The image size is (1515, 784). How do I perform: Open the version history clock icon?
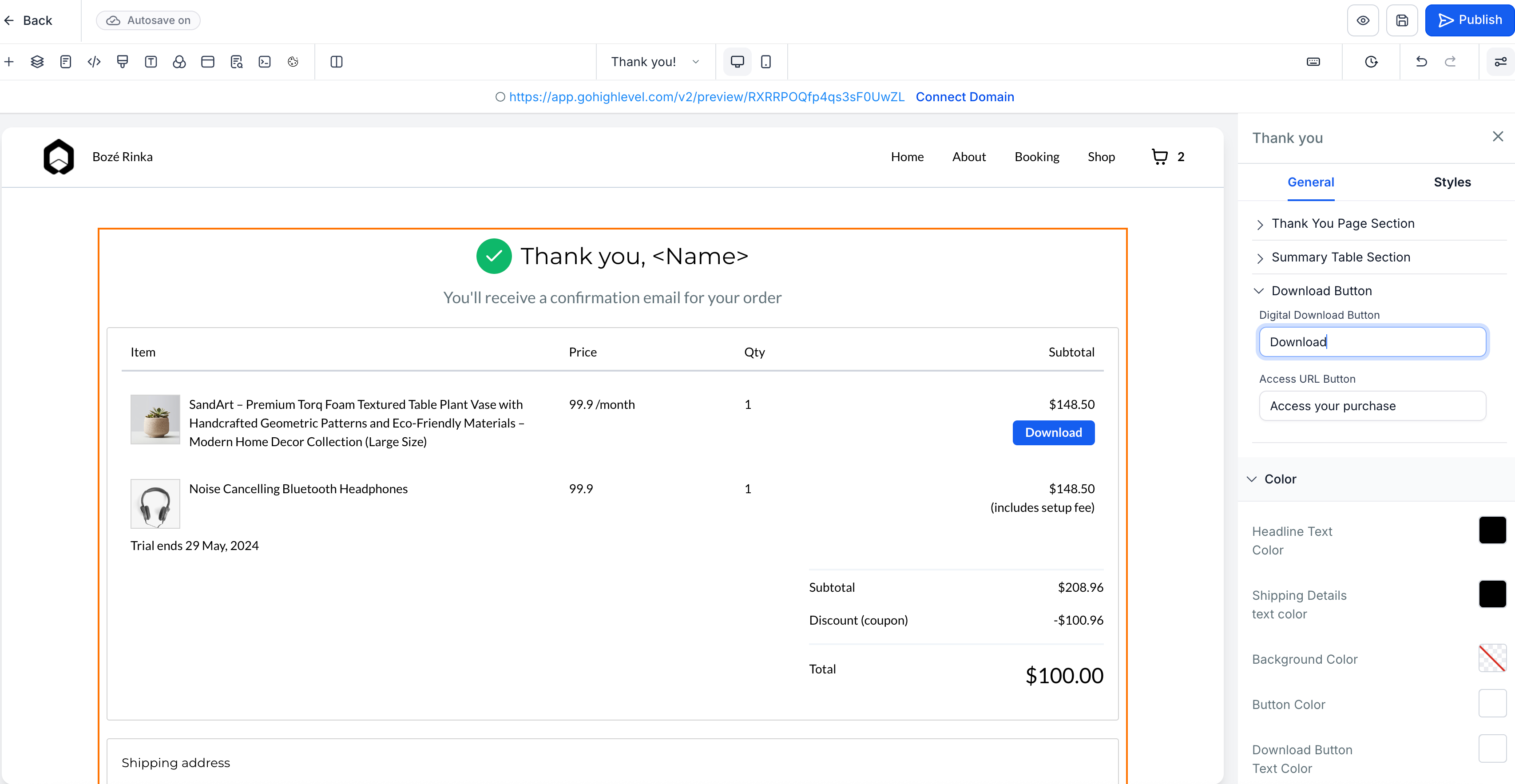[x=1371, y=62]
